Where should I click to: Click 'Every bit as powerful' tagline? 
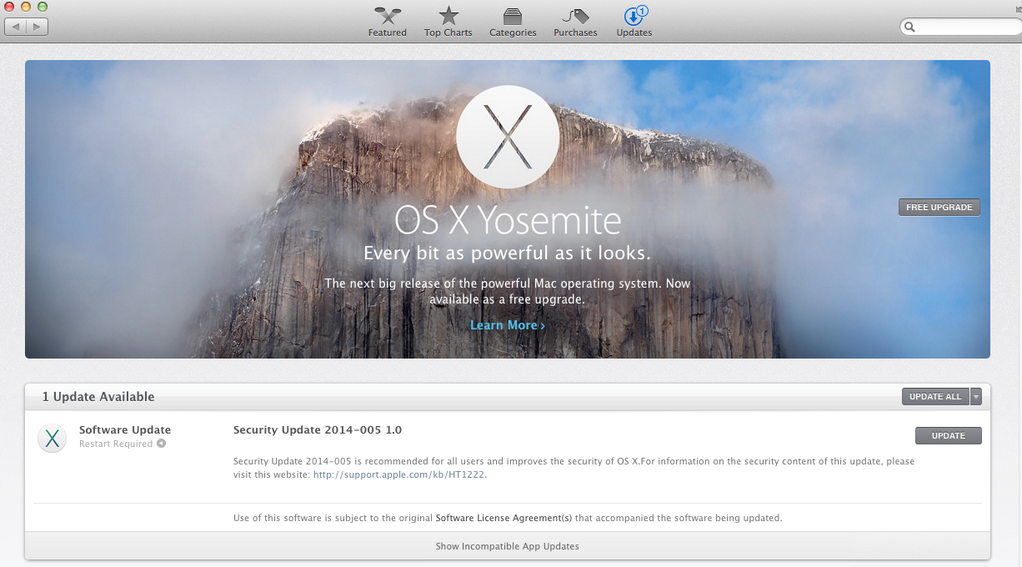click(x=507, y=253)
